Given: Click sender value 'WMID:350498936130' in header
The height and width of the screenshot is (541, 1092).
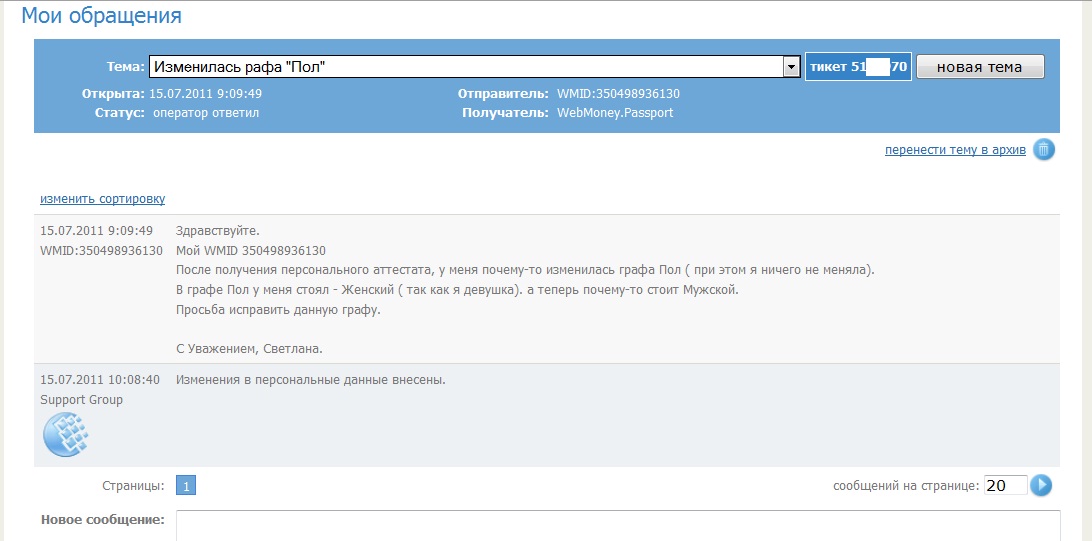Looking at the screenshot, I should pyautogui.click(x=618, y=94).
